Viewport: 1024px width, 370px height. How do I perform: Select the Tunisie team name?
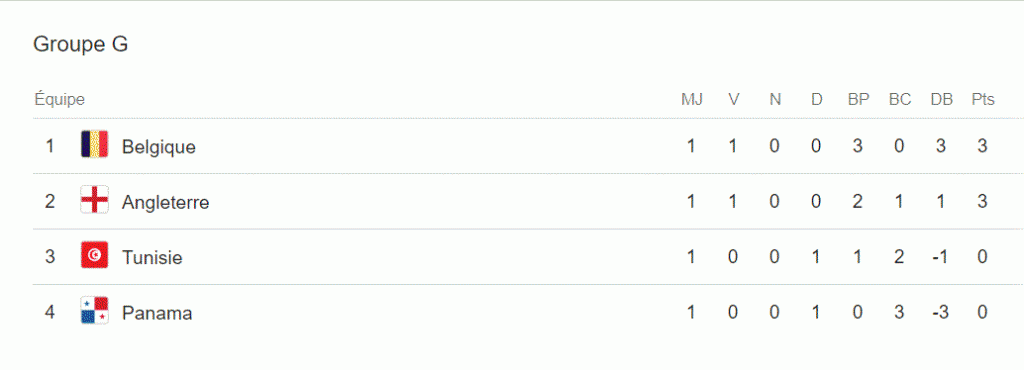pos(152,258)
